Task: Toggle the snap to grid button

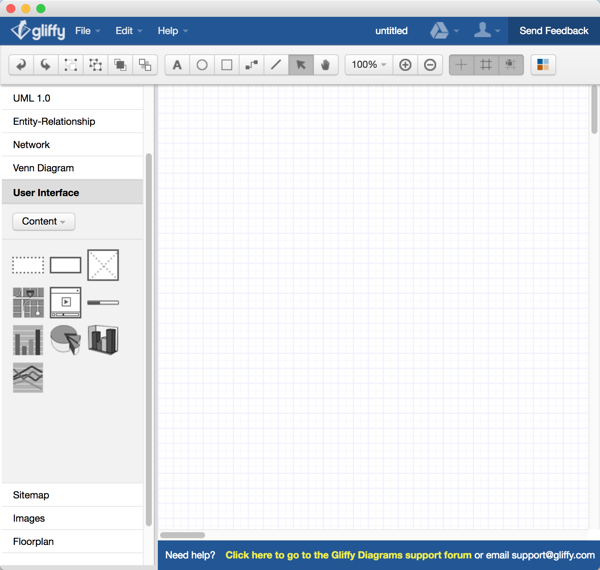Action: click(x=510, y=65)
